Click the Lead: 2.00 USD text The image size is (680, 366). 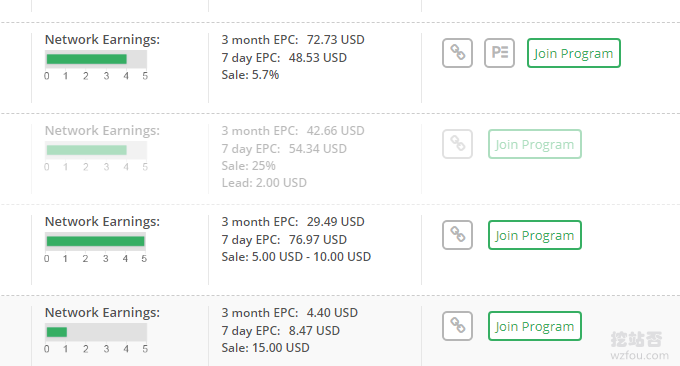coord(264,183)
